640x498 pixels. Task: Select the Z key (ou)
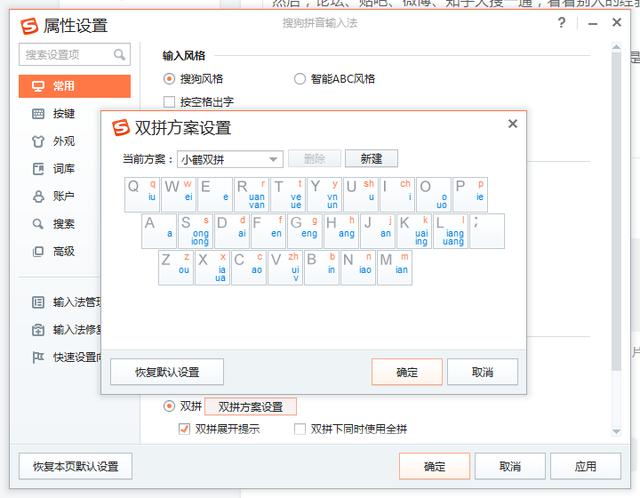176,268
